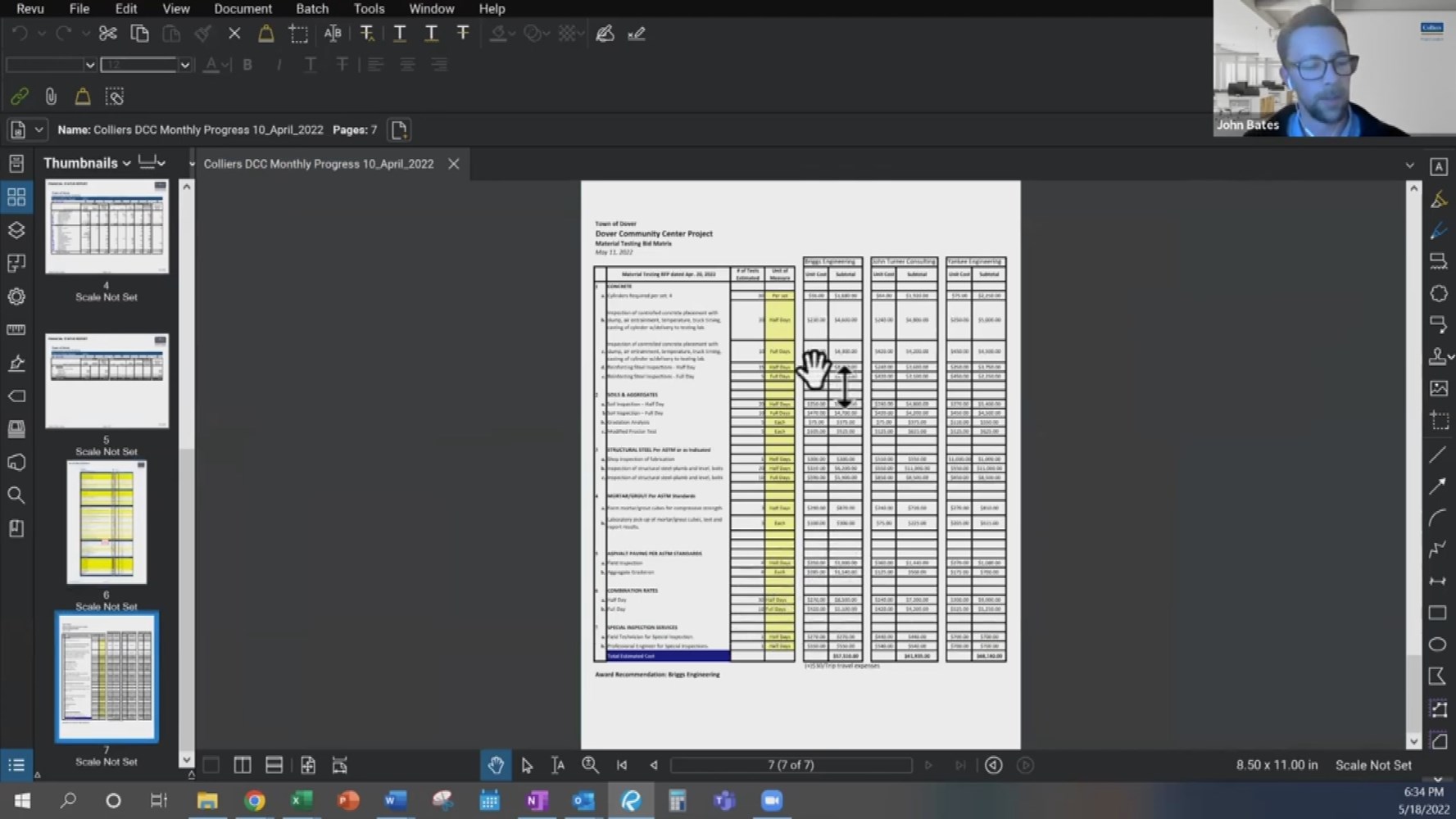Select the Pan hand tool
Screen dimensions: 1456x819
point(496,765)
